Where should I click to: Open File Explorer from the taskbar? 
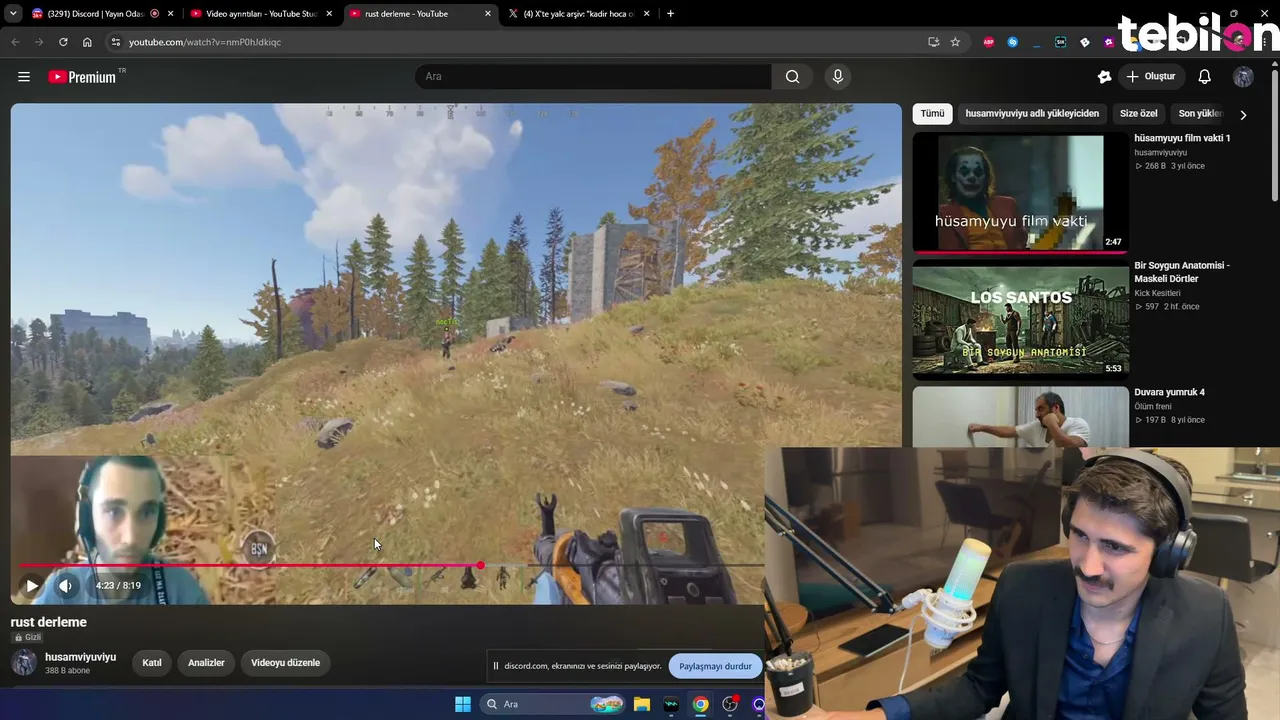pos(642,704)
